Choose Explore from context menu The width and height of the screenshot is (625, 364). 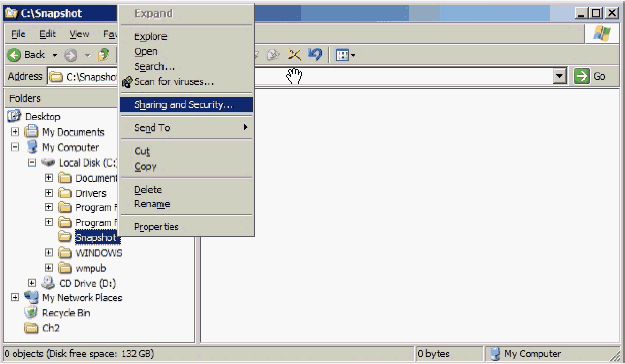[x=186, y=36]
